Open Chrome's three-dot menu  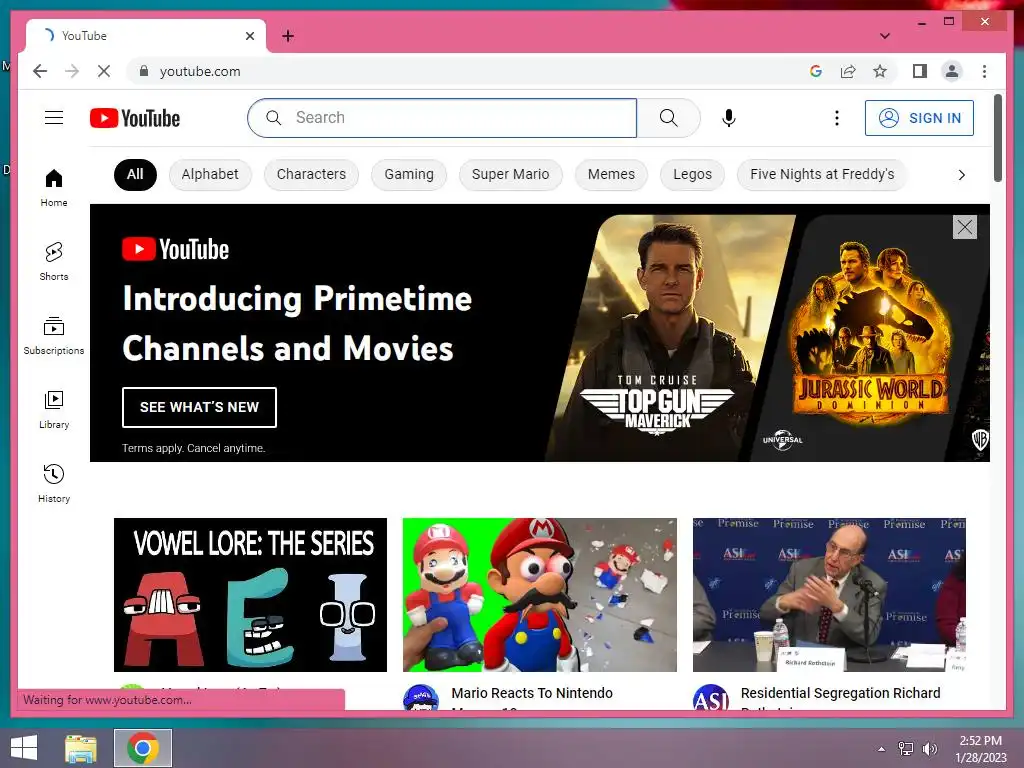tap(984, 71)
